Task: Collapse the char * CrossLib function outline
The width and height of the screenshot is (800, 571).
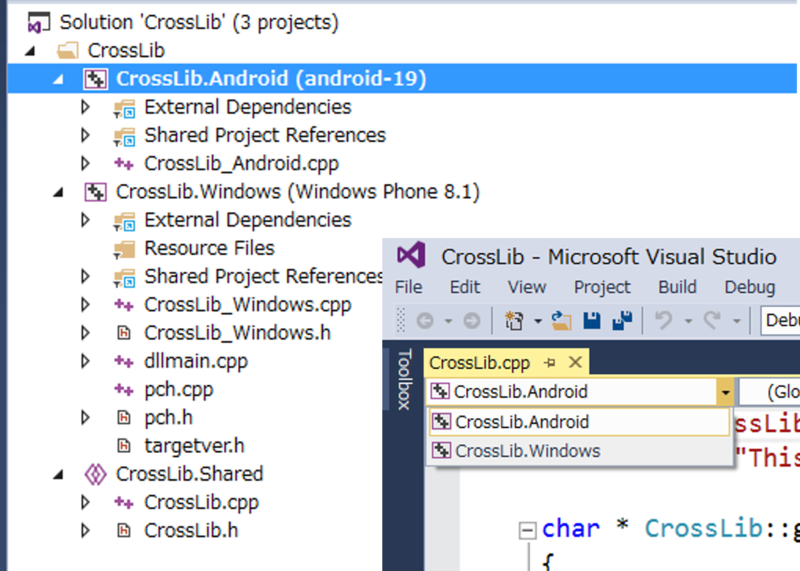Action: [x=528, y=530]
